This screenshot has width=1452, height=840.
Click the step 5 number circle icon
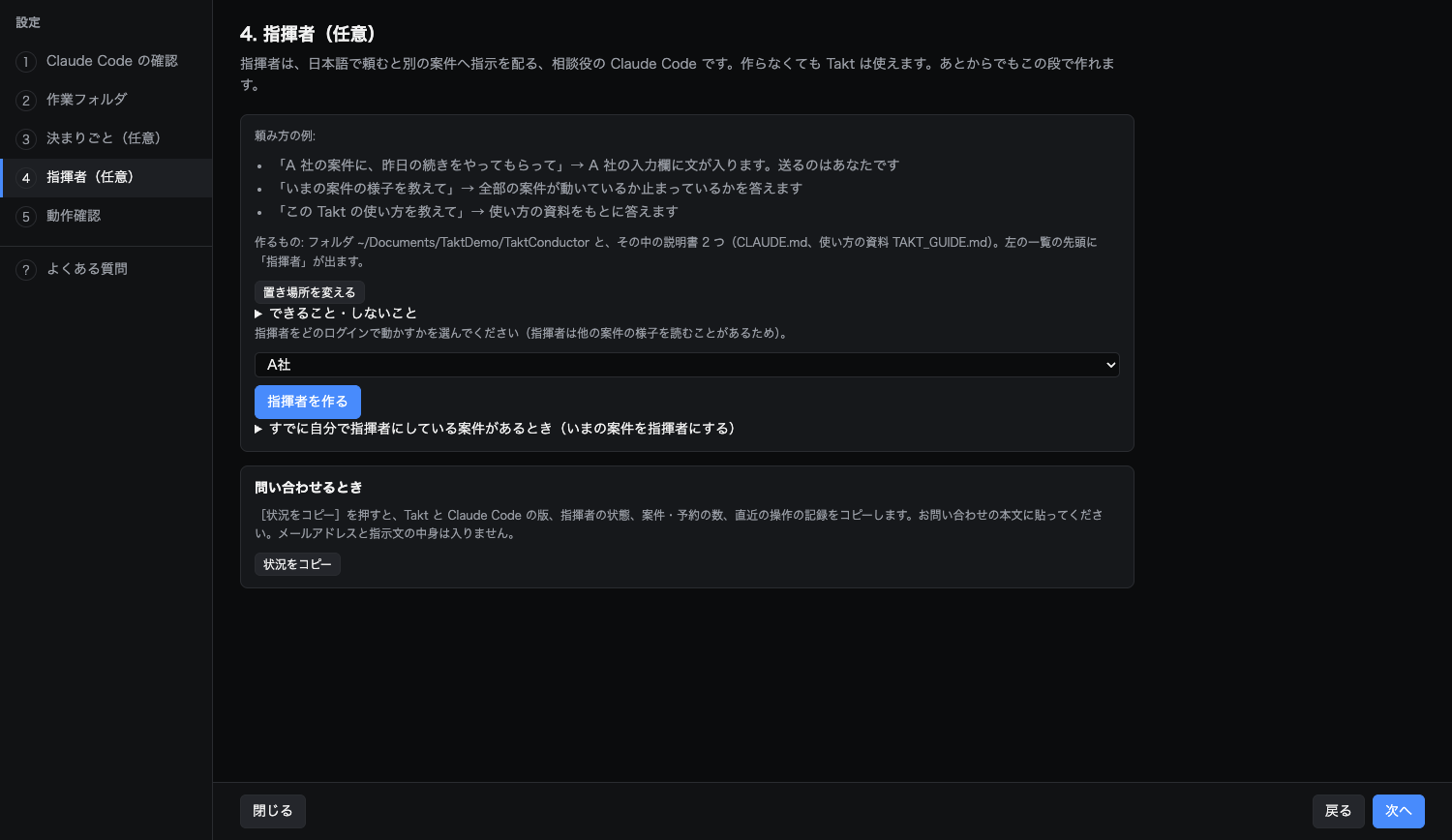click(26, 217)
